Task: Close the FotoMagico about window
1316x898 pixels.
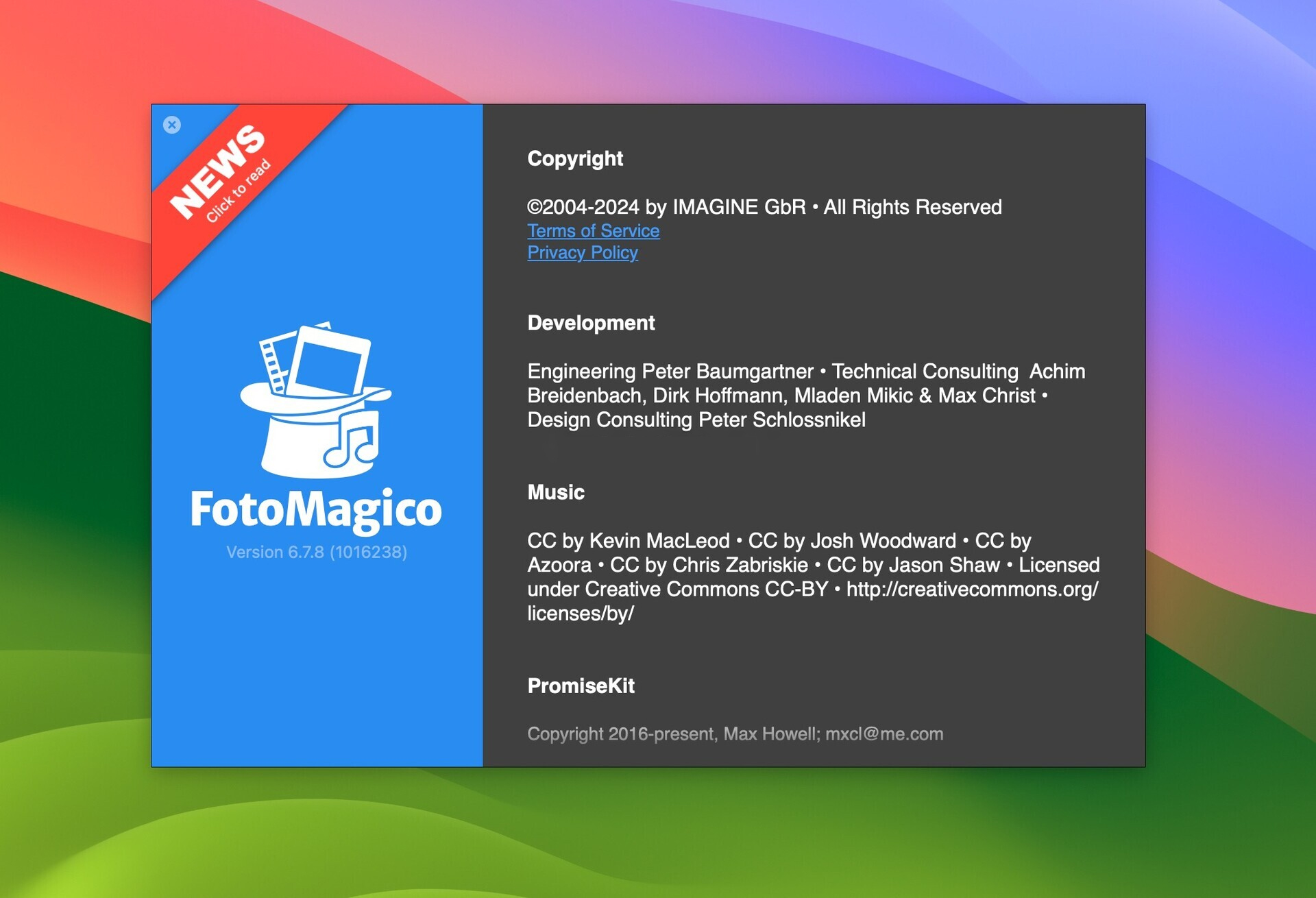Action: (x=172, y=125)
